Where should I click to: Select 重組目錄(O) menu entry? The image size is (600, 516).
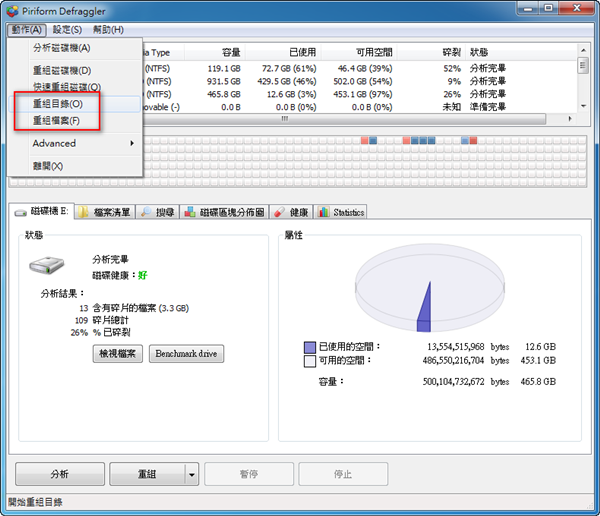(x=75, y=104)
